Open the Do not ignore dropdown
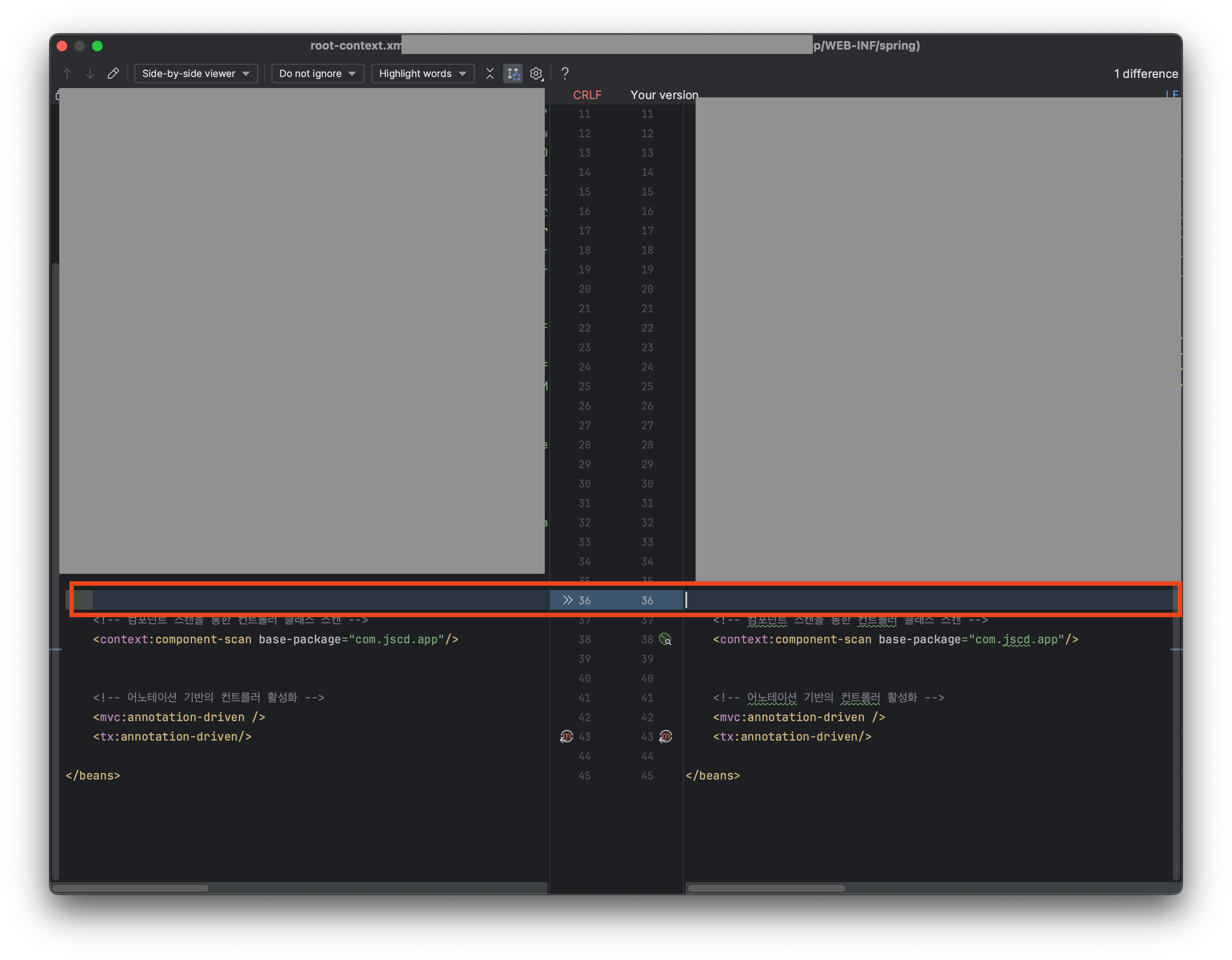This screenshot has height=960, width=1232. tap(318, 73)
